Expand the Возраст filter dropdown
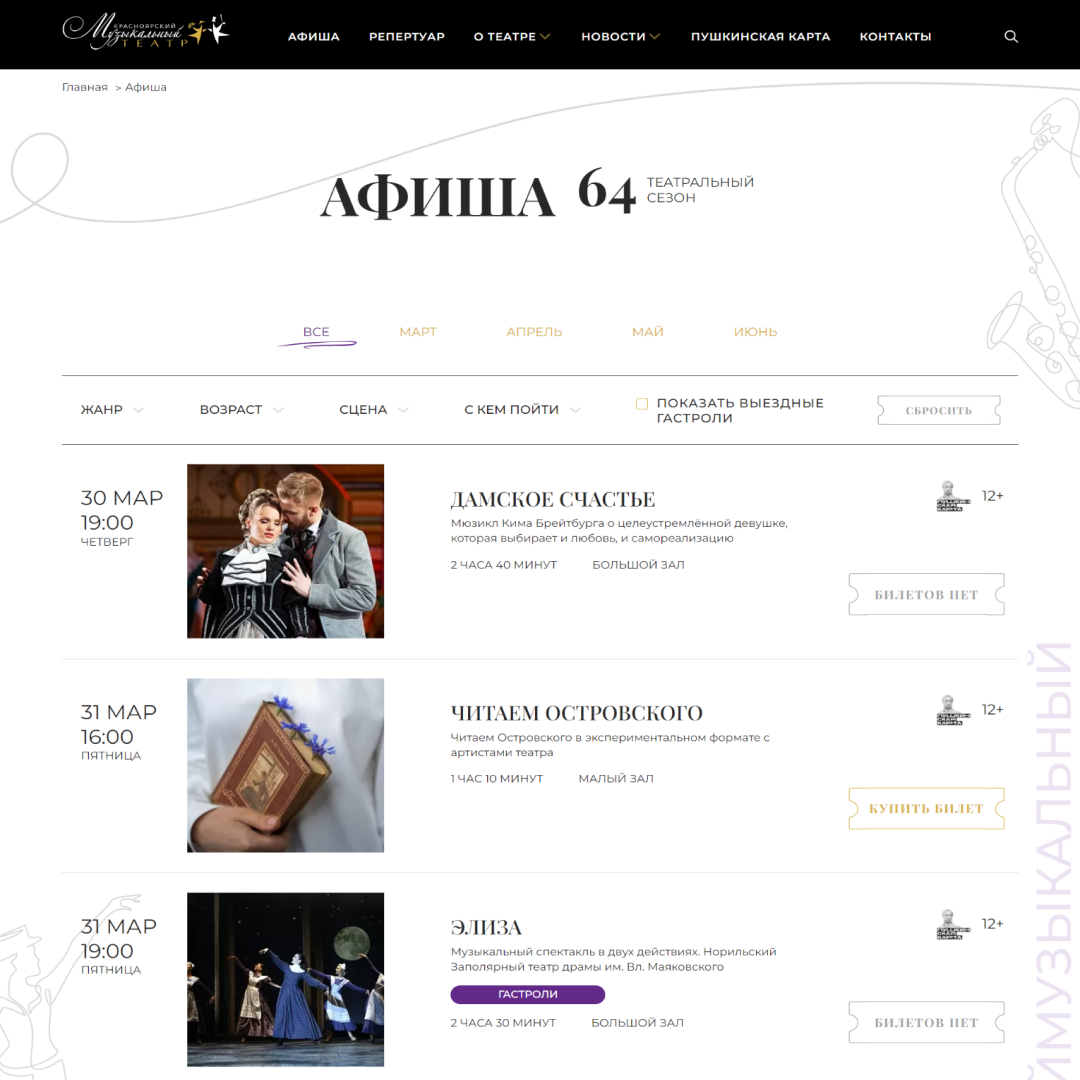 point(242,410)
